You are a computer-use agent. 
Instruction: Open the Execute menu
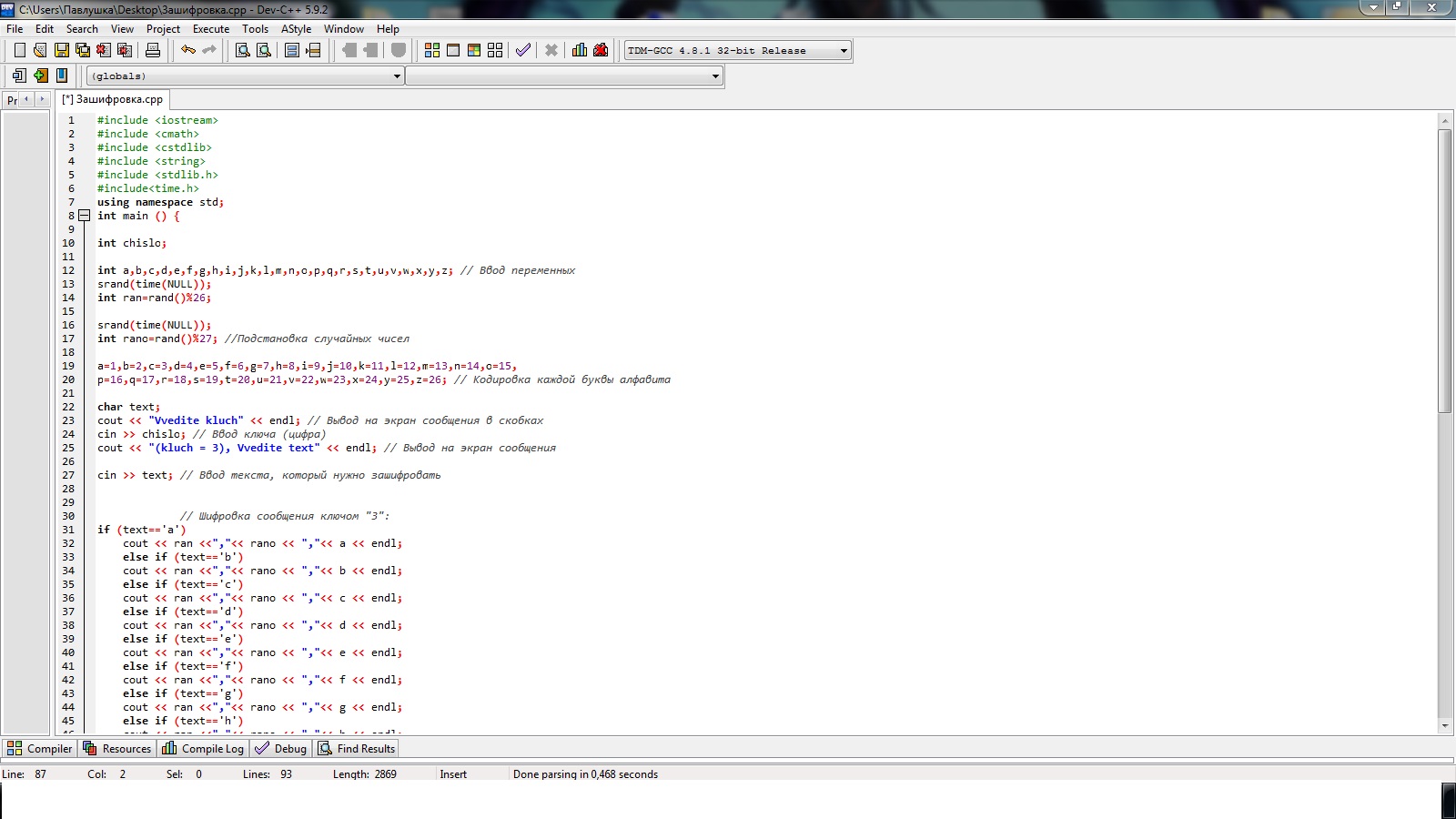click(x=211, y=28)
